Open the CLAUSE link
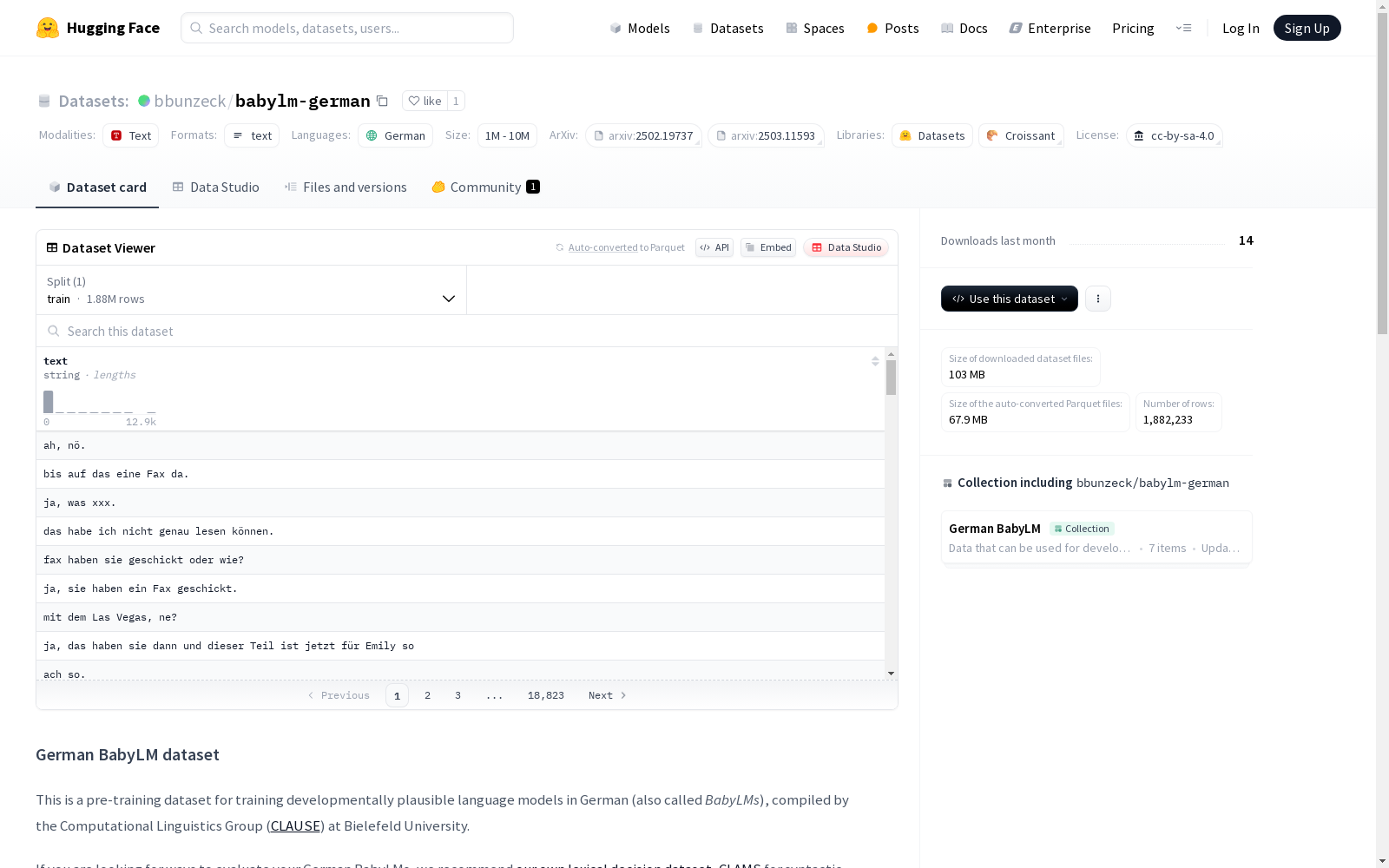 click(x=295, y=825)
